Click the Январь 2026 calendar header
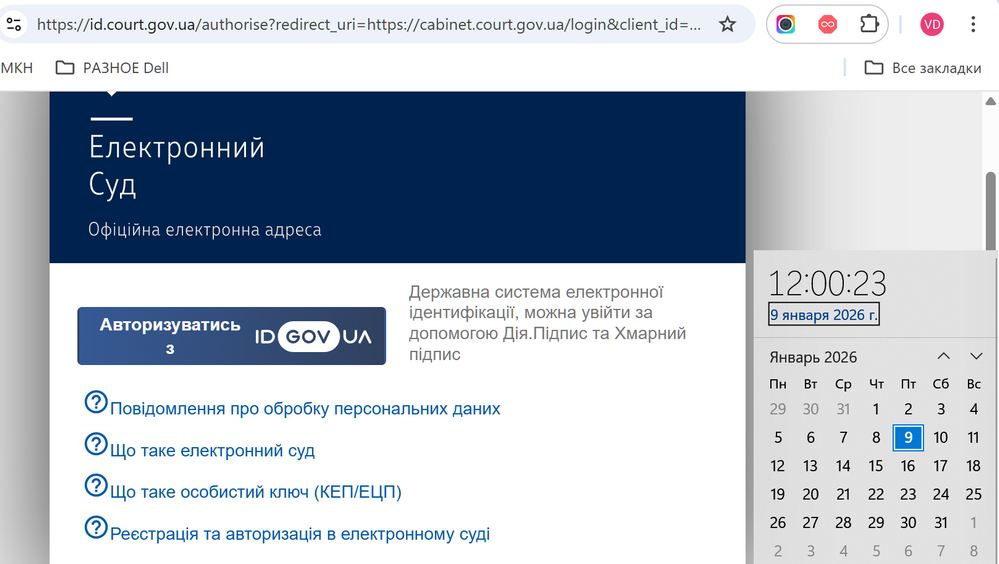This screenshot has height=564, width=999. tap(813, 357)
